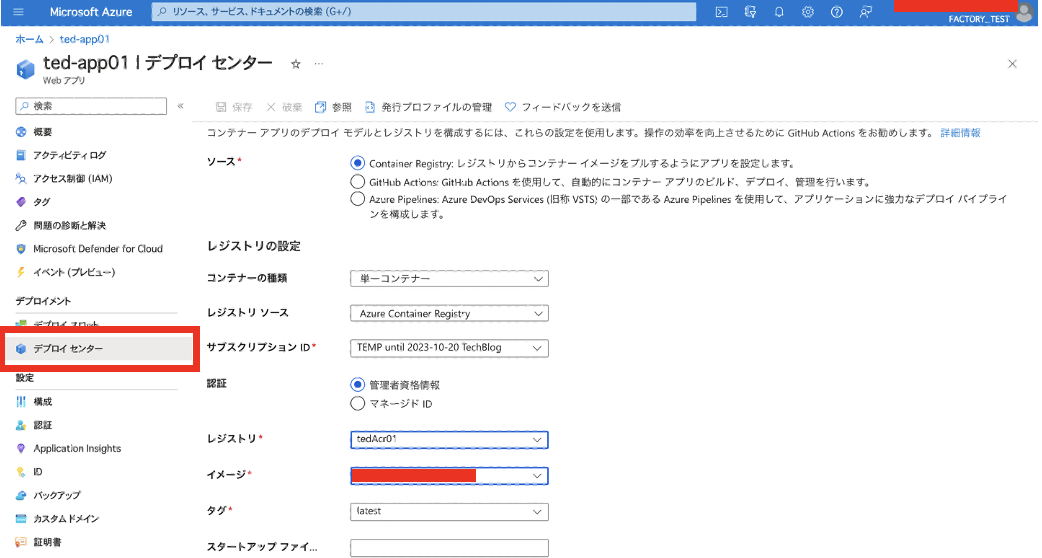Open the 詳細情報 link
The height and width of the screenshot is (558, 1042).
click(960, 133)
